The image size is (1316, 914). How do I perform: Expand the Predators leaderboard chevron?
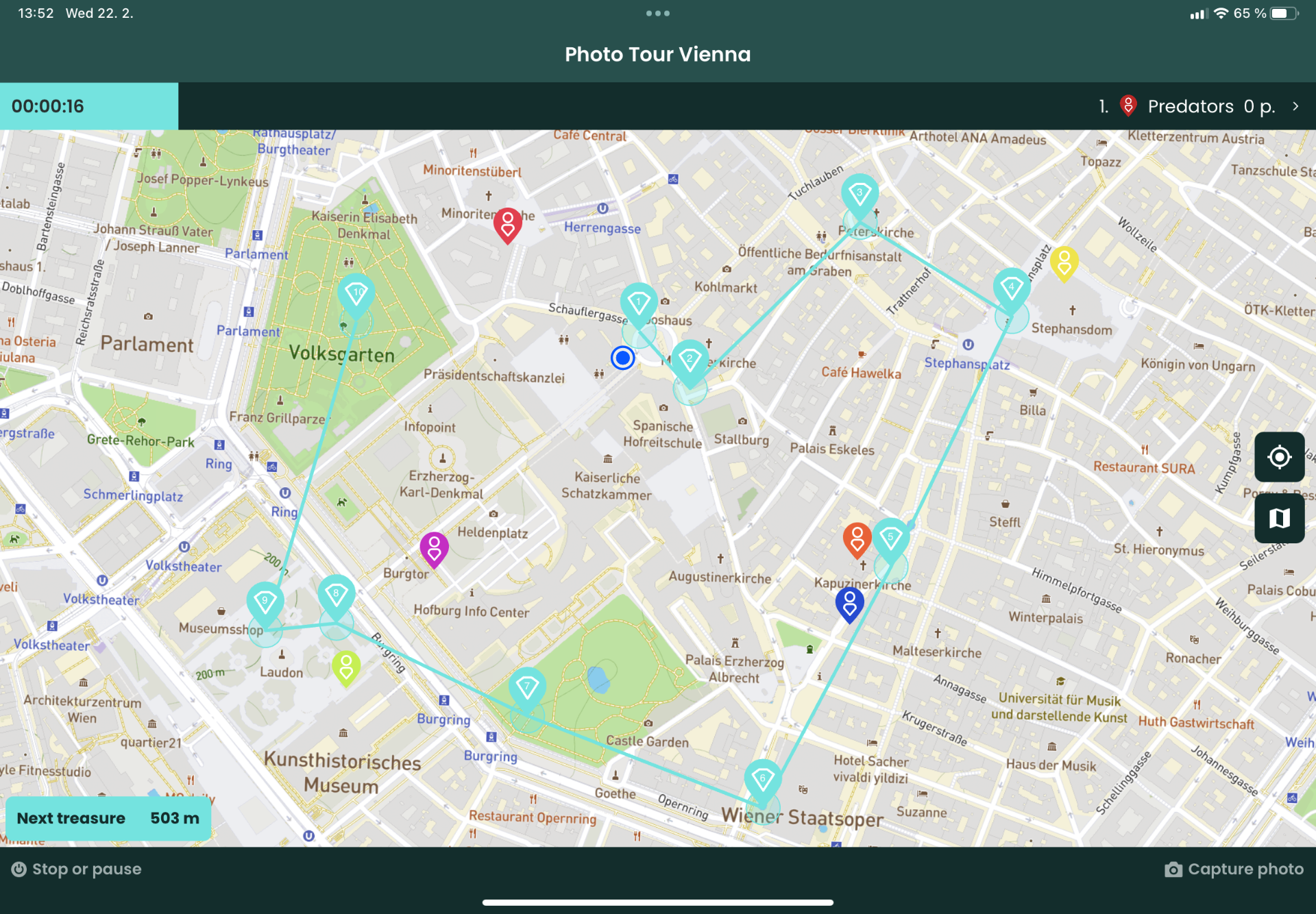point(1295,106)
